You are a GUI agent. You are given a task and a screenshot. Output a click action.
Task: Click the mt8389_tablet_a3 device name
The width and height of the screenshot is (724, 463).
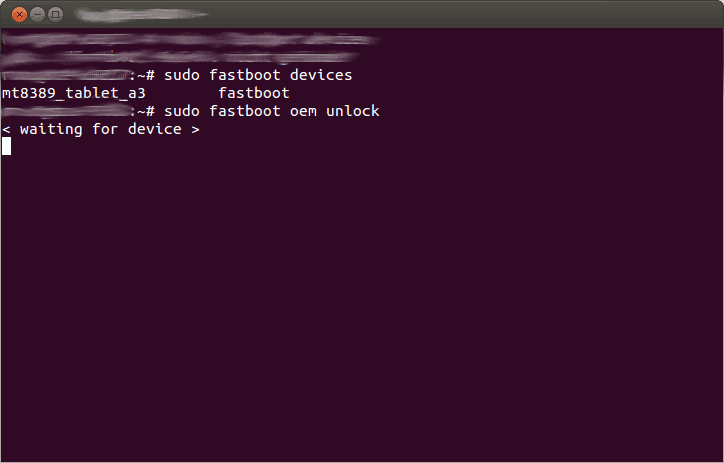[x=74, y=93]
